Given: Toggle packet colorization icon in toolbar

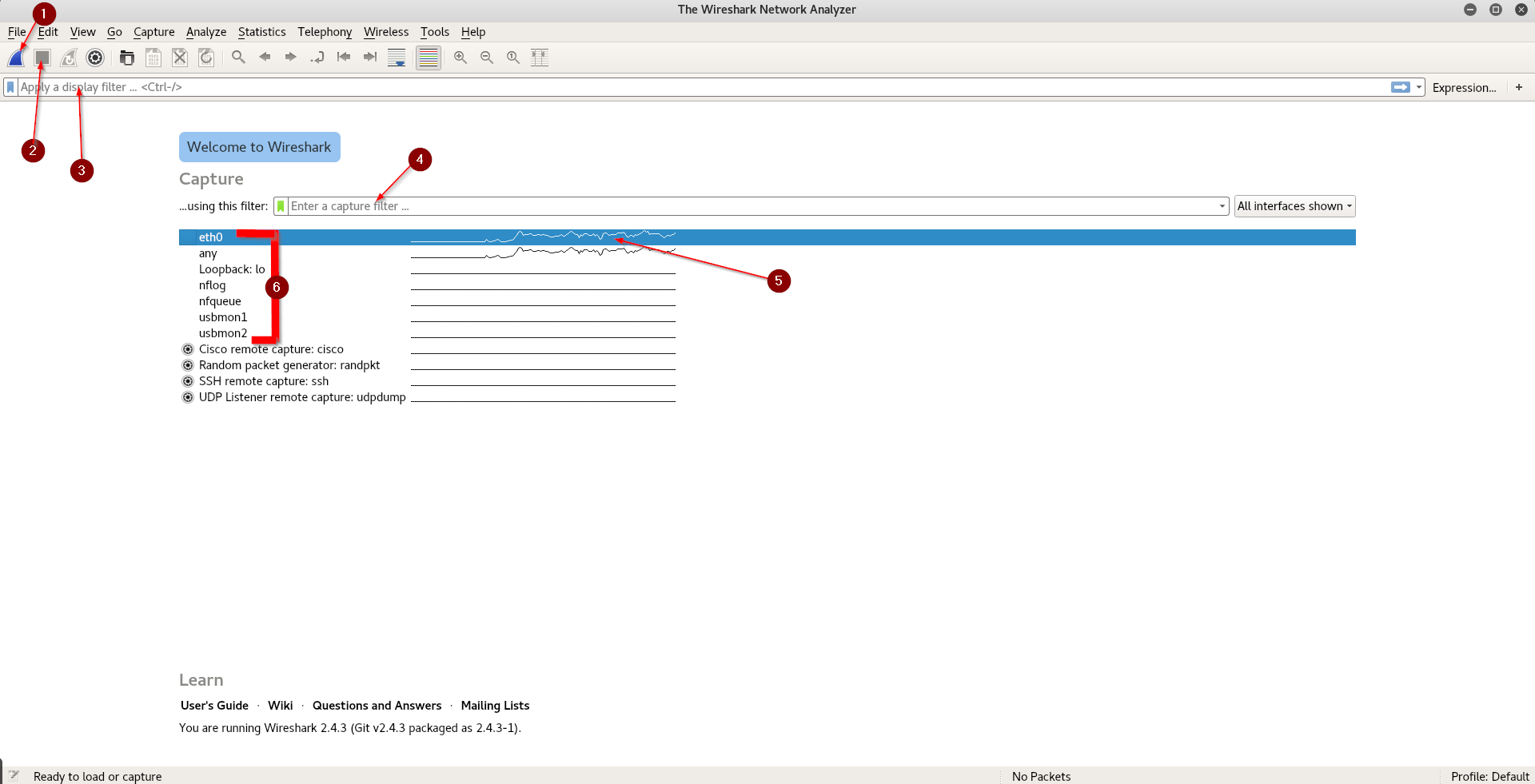Looking at the screenshot, I should click(429, 58).
